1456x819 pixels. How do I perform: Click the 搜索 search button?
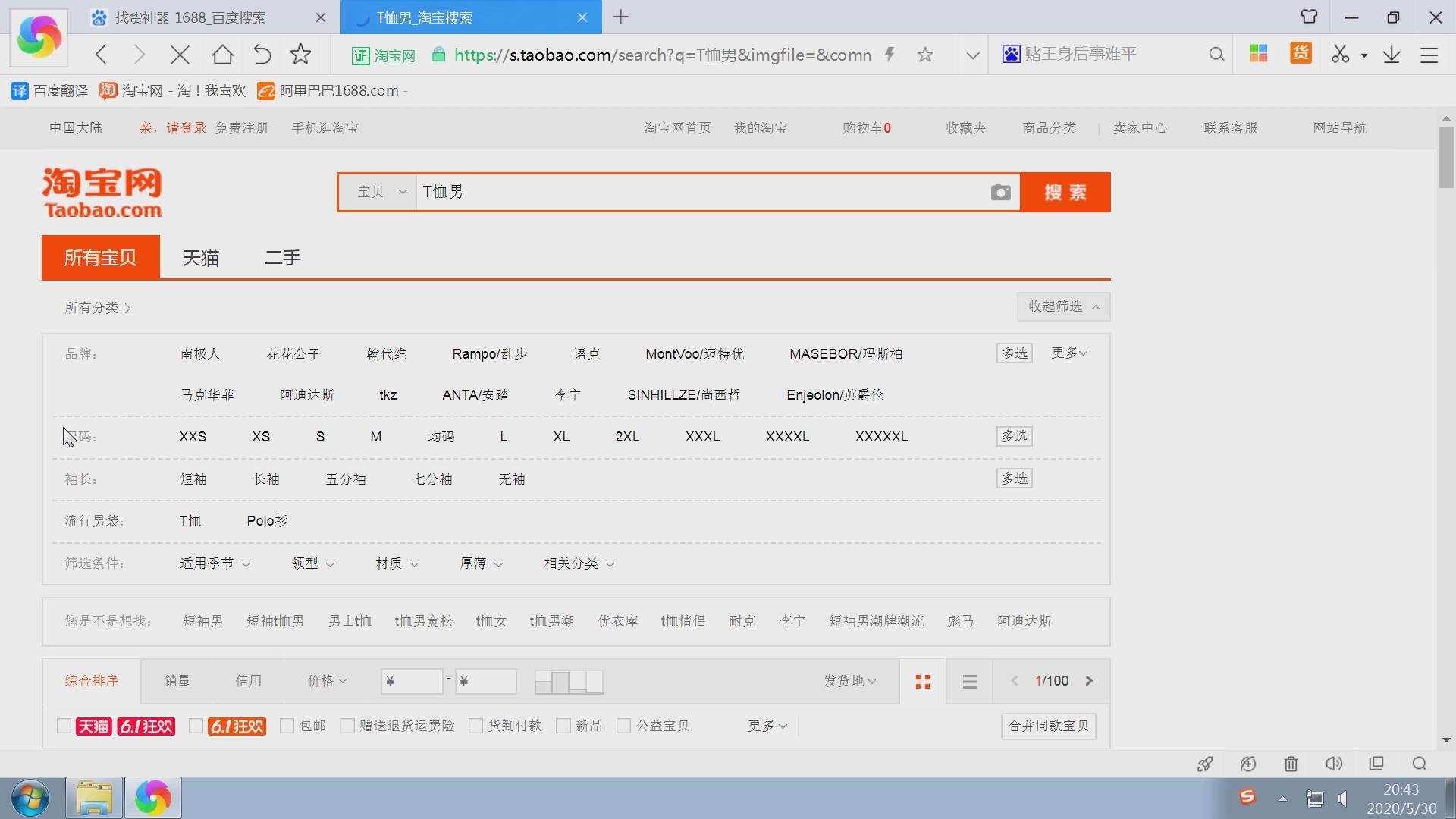1065,192
